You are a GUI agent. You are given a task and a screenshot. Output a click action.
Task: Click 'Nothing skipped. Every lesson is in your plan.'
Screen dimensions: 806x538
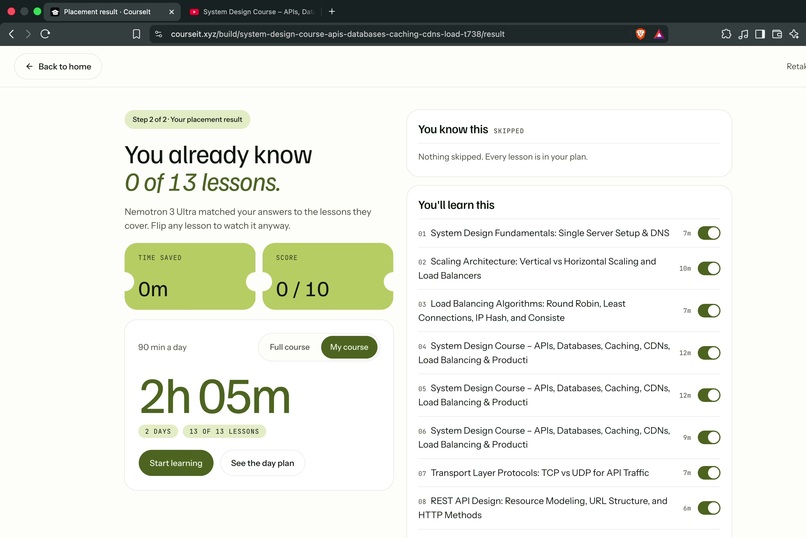(503, 157)
